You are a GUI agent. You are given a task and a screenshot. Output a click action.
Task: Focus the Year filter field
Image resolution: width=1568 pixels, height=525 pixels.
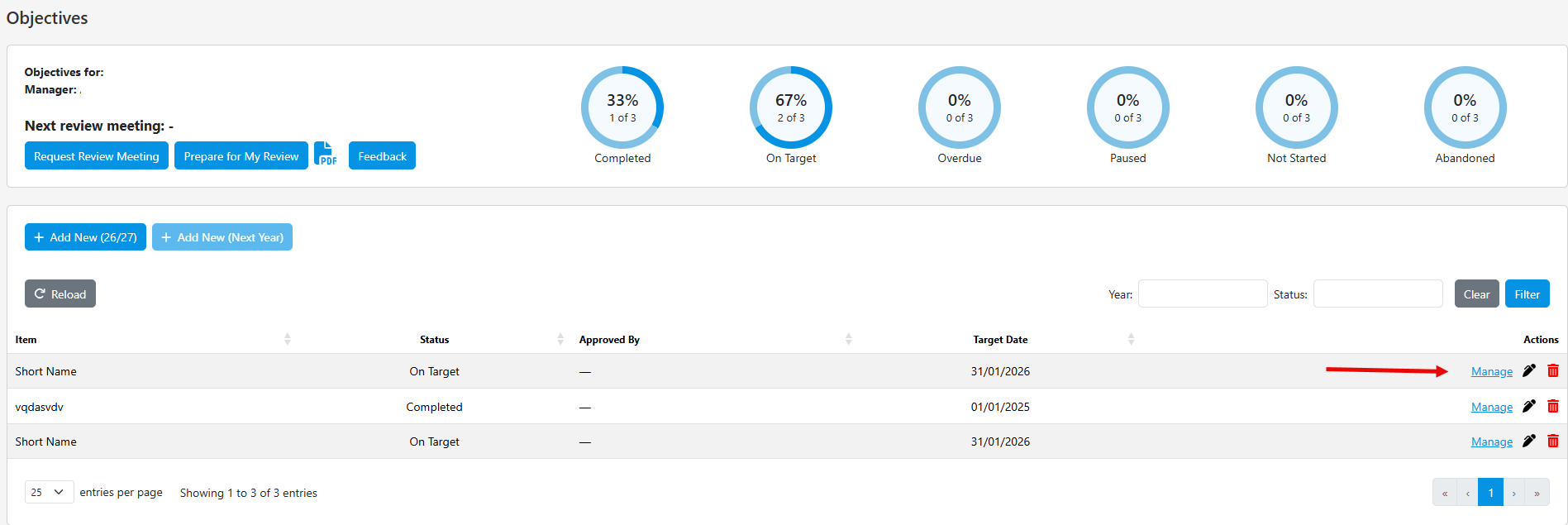[x=1203, y=294]
